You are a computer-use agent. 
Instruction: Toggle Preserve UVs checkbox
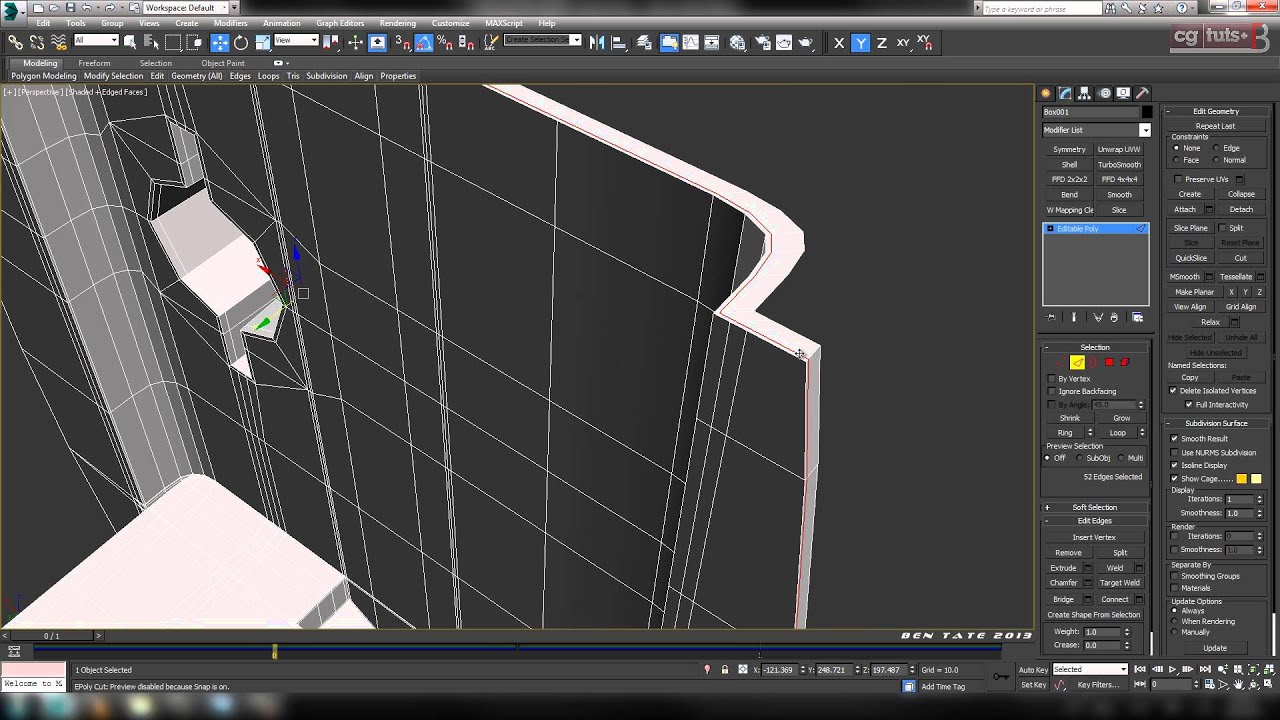pyautogui.click(x=1178, y=179)
